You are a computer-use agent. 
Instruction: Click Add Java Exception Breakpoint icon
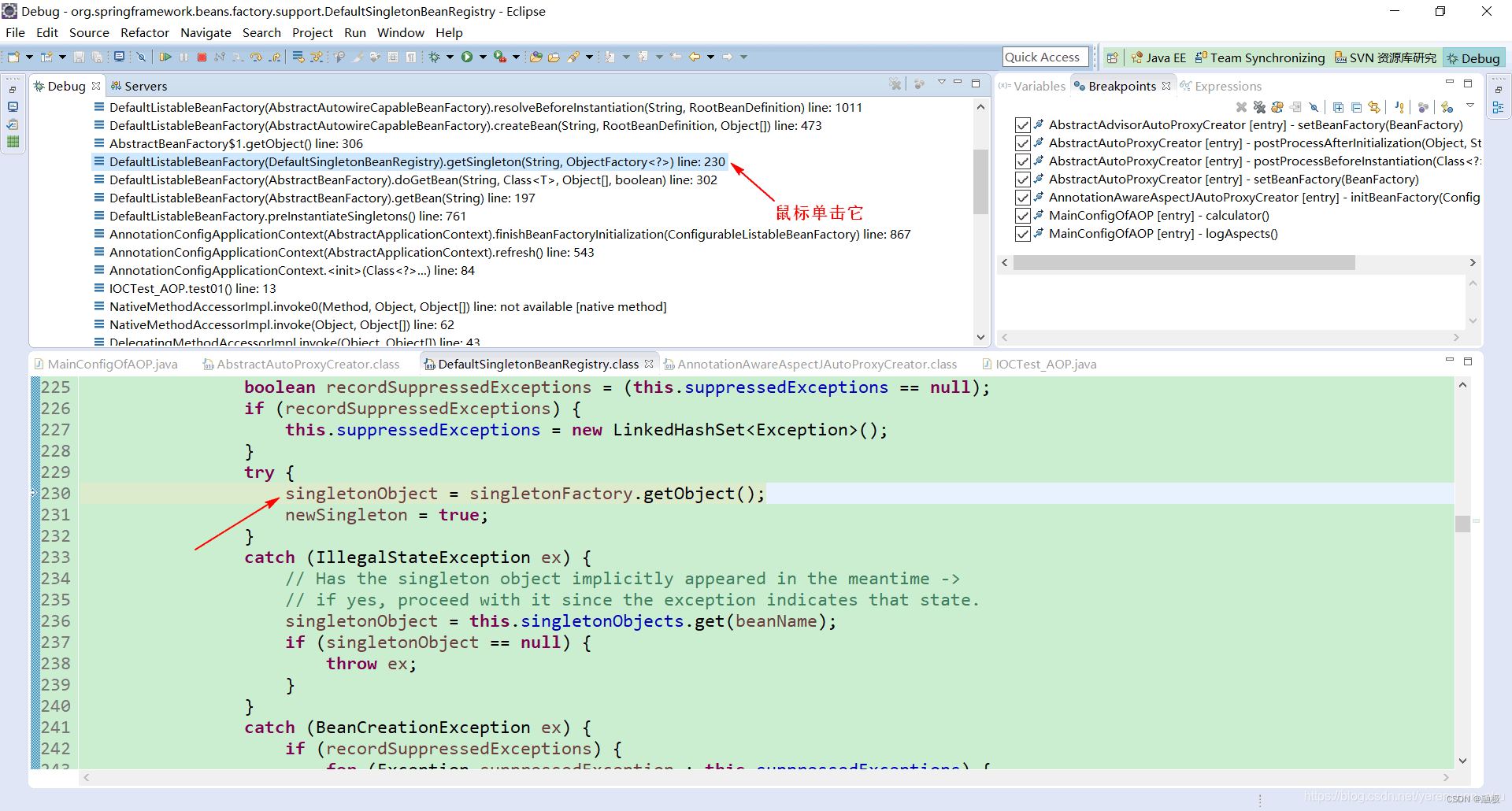coord(1399,107)
